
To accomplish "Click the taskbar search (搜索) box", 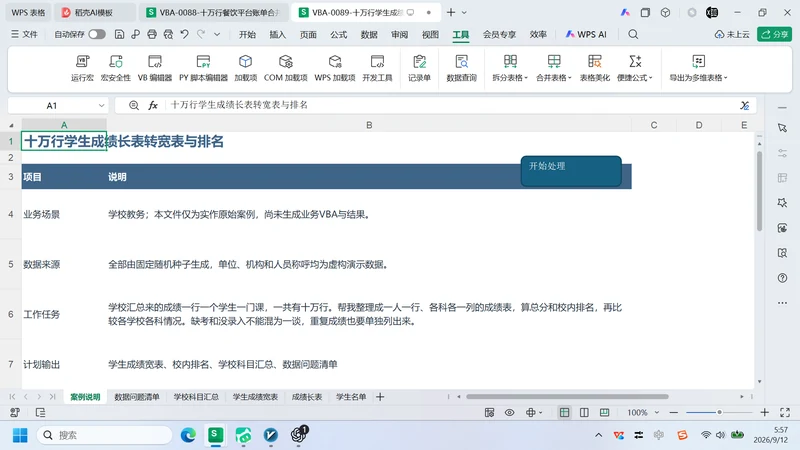I will (x=105, y=435).
